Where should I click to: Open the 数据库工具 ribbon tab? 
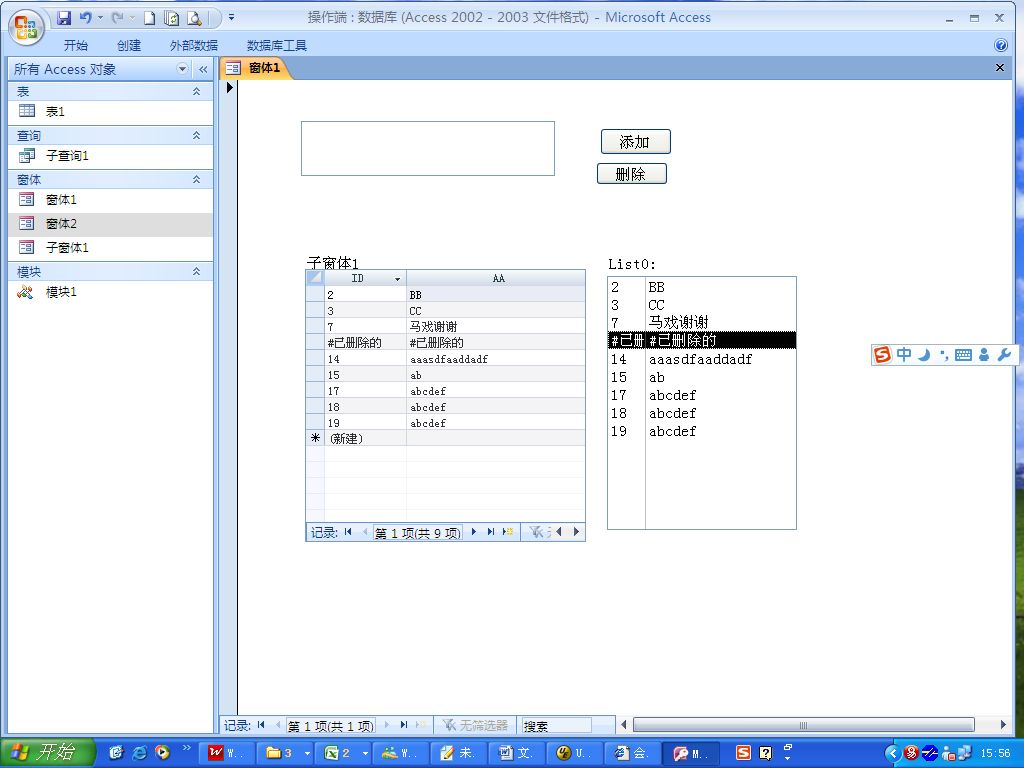click(x=277, y=45)
